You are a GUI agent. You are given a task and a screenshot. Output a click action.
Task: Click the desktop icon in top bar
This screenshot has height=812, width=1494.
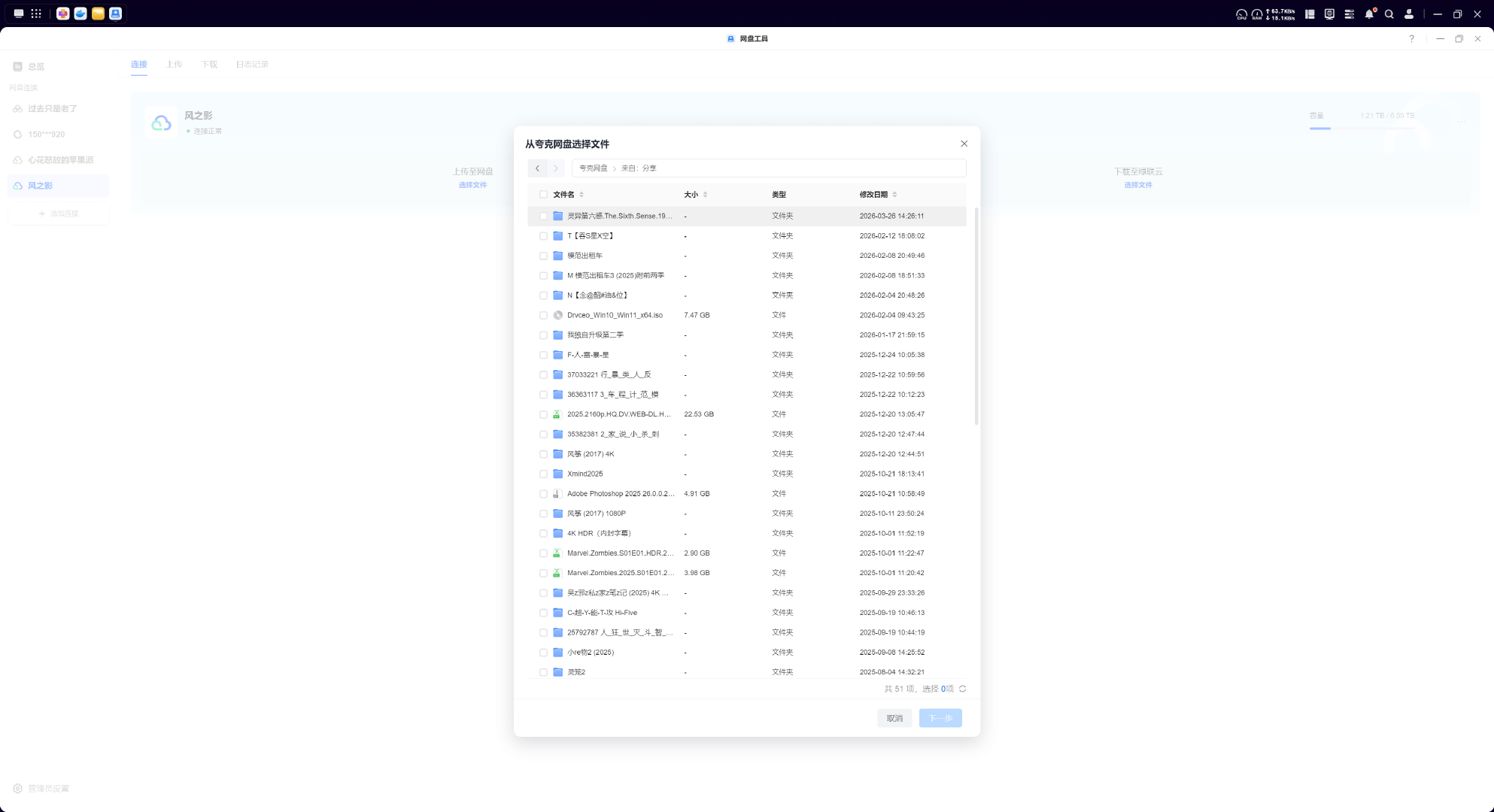click(19, 14)
